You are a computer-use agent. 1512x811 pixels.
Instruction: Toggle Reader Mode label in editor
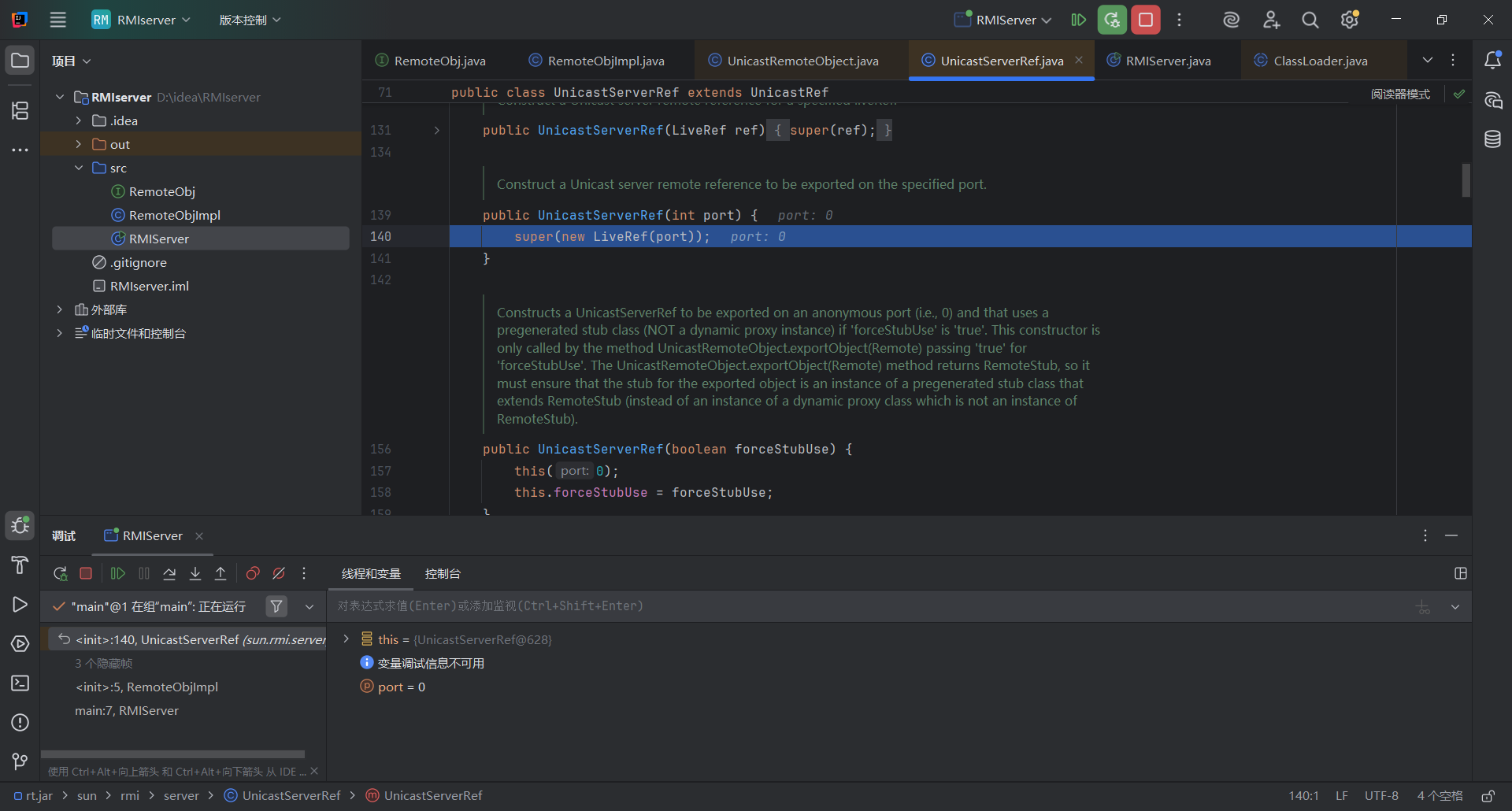pyautogui.click(x=1400, y=94)
